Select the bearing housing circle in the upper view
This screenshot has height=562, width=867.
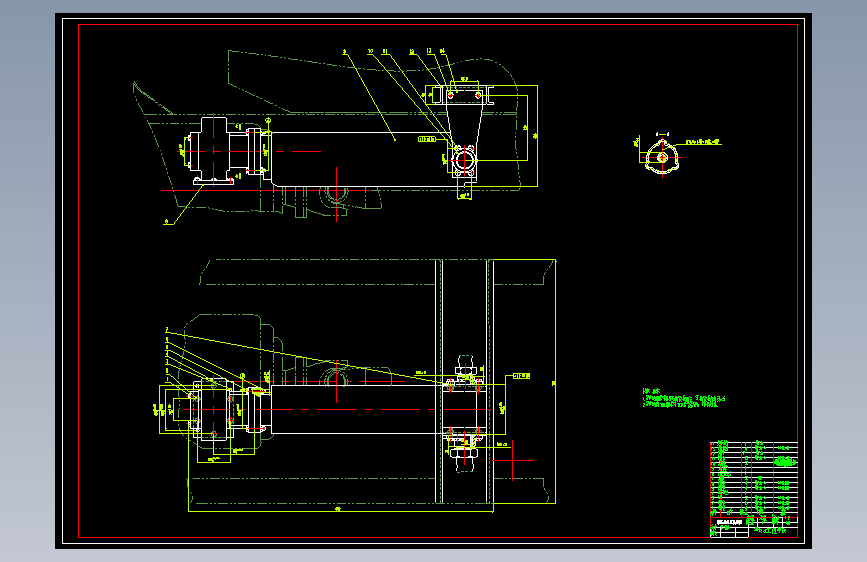tap(463, 162)
